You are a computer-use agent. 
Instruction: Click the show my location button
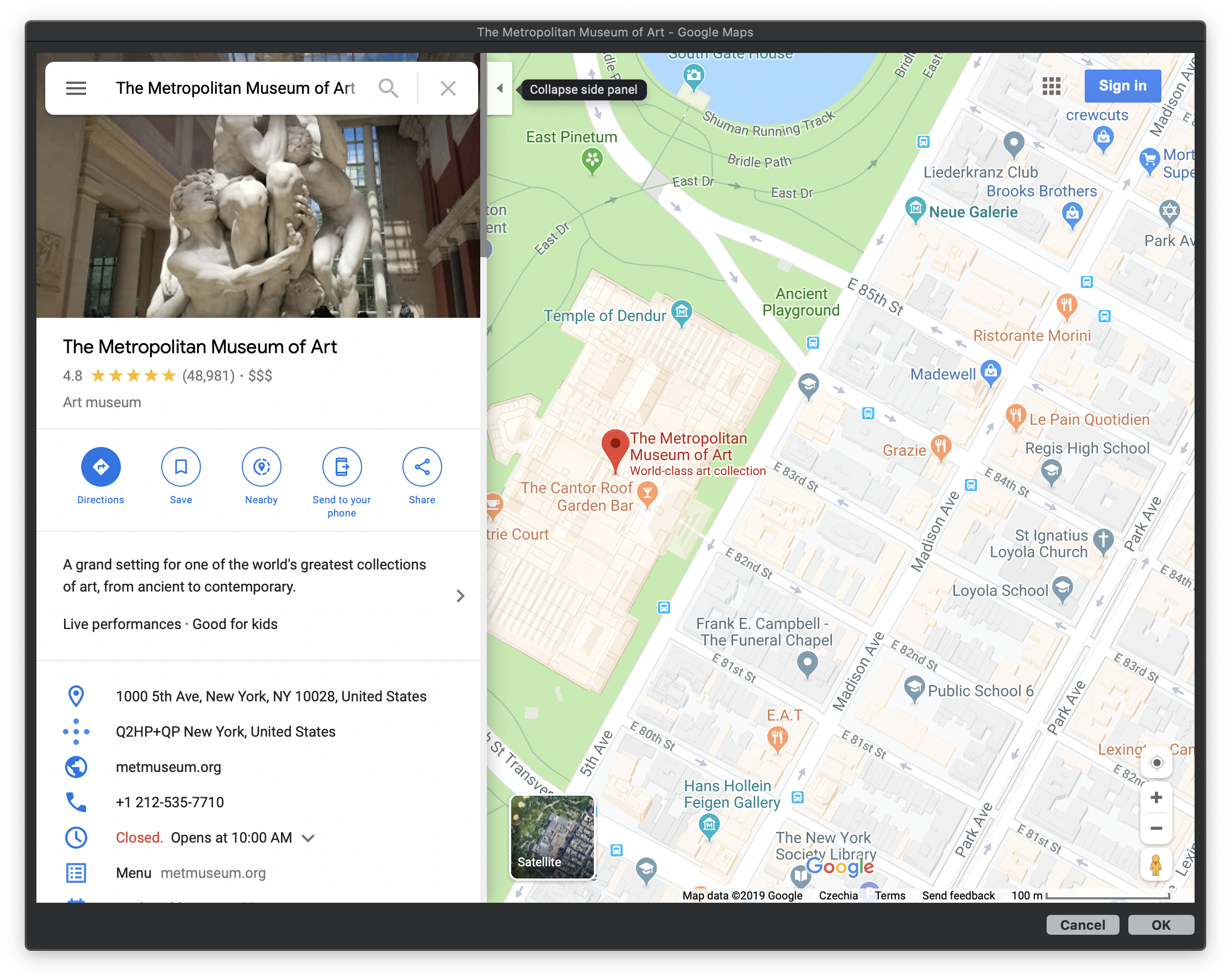pos(1156,762)
